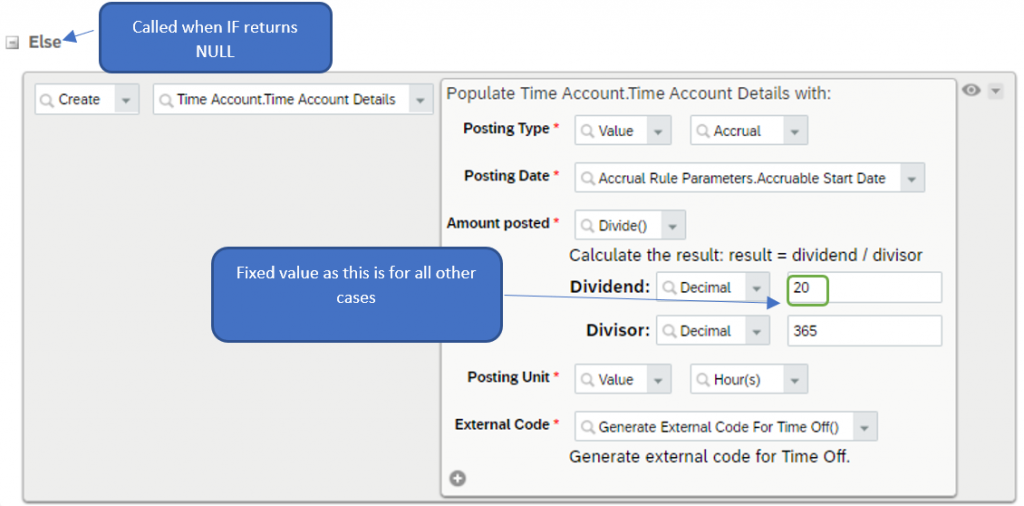Open the Divide() function dropdown
Image resolution: width=1024 pixels, height=506 pixels.
point(673,226)
